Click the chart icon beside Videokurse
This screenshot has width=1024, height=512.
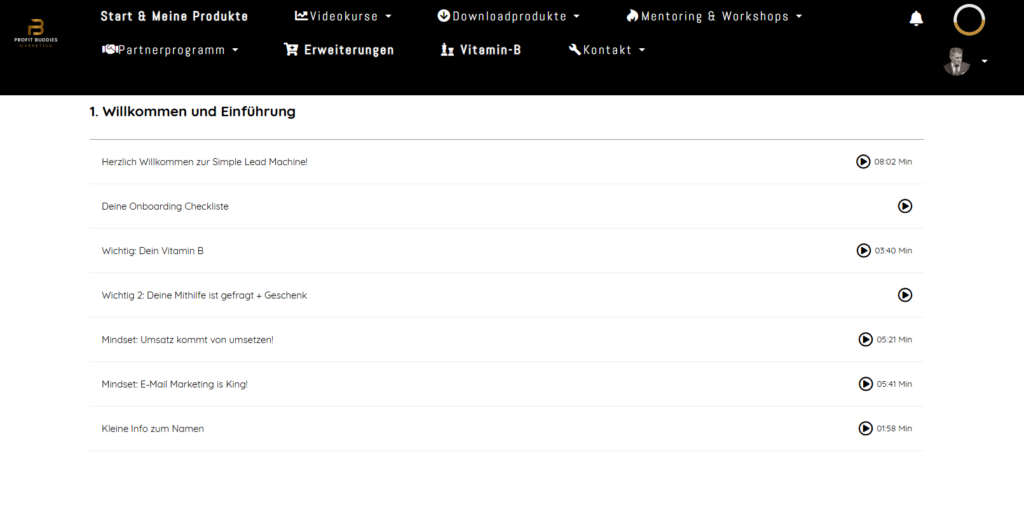[301, 16]
